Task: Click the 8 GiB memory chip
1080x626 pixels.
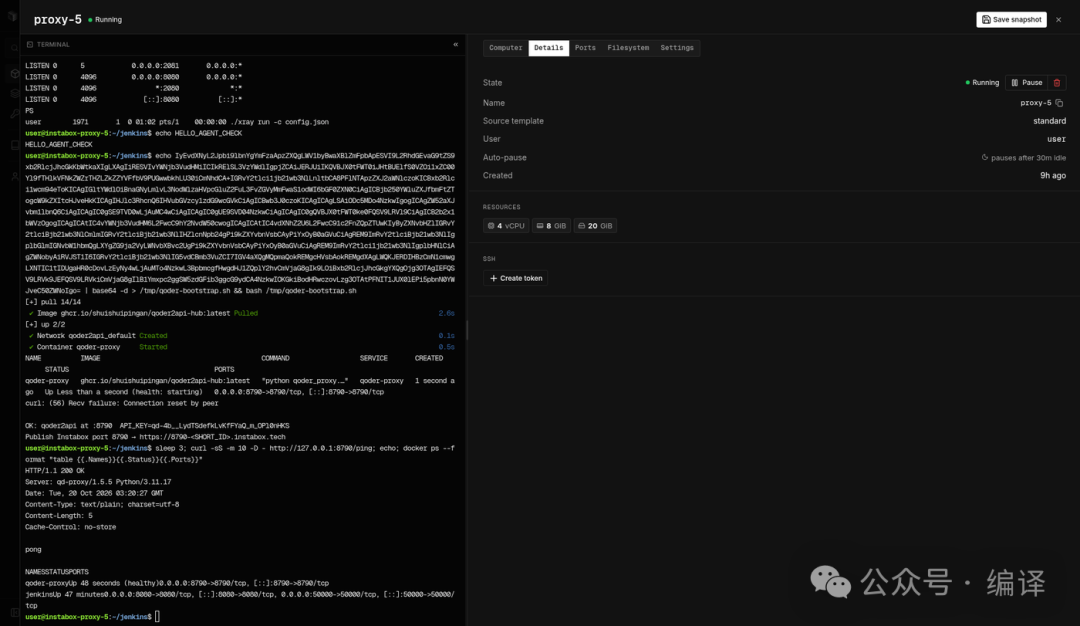Action: tap(551, 226)
